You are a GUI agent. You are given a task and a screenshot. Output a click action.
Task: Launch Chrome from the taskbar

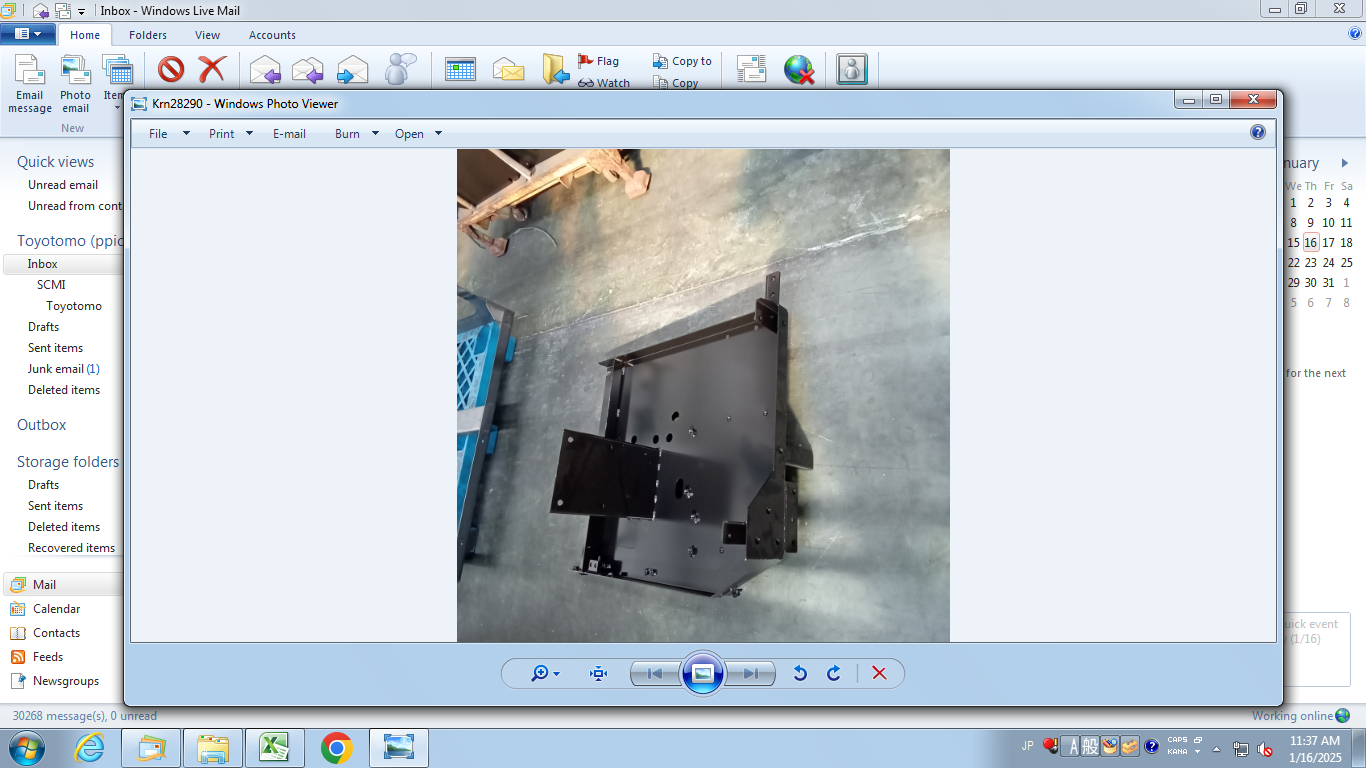(x=337, y=748)
